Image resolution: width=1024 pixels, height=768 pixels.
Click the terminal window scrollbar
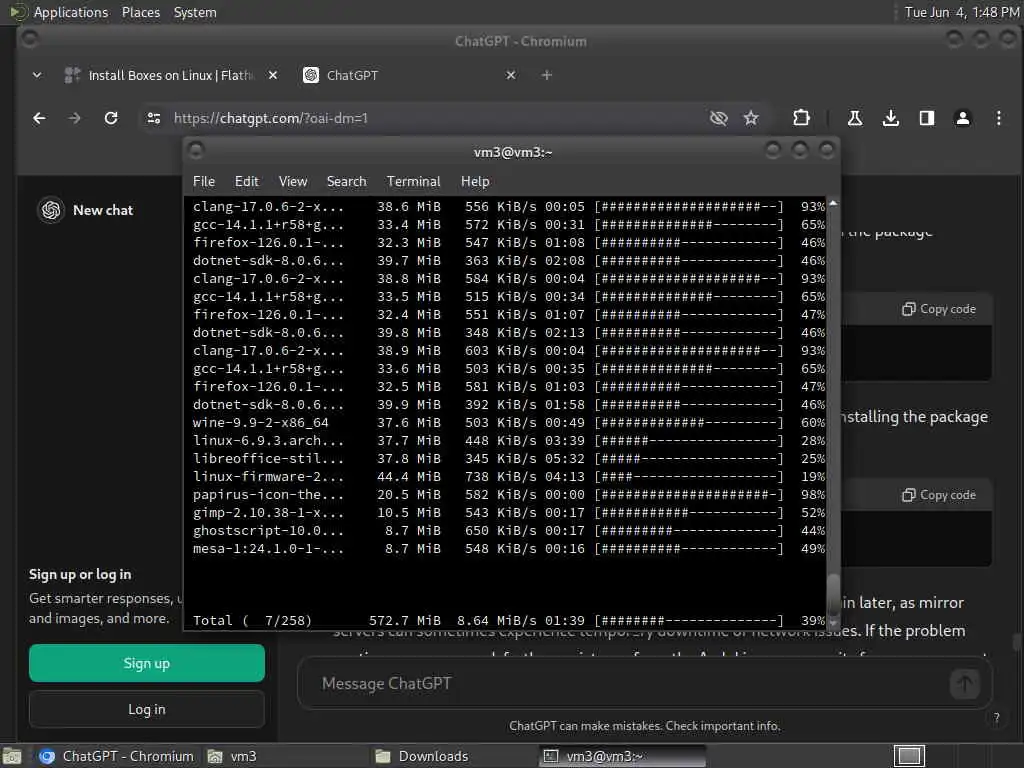[833, 592]
